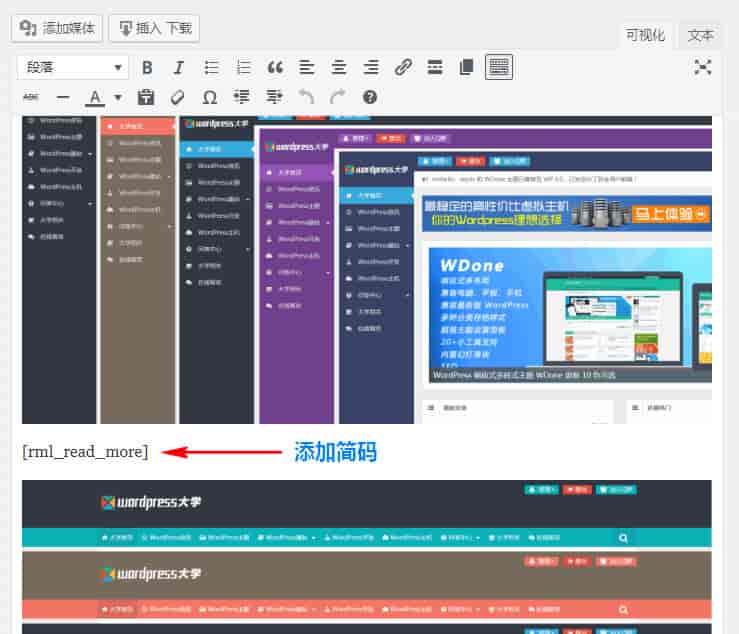
Task: Switch to the 可视化 visual tab
Action: click(645, 35)
